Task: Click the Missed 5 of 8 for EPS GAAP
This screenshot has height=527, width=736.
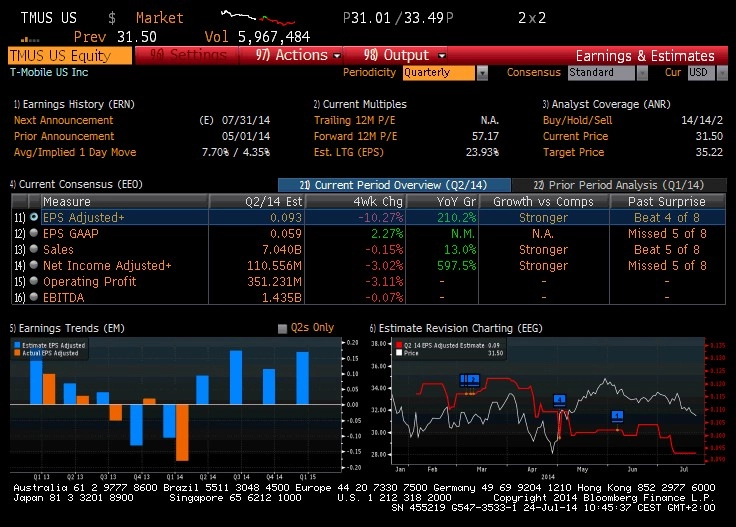Action: (667, 233)
